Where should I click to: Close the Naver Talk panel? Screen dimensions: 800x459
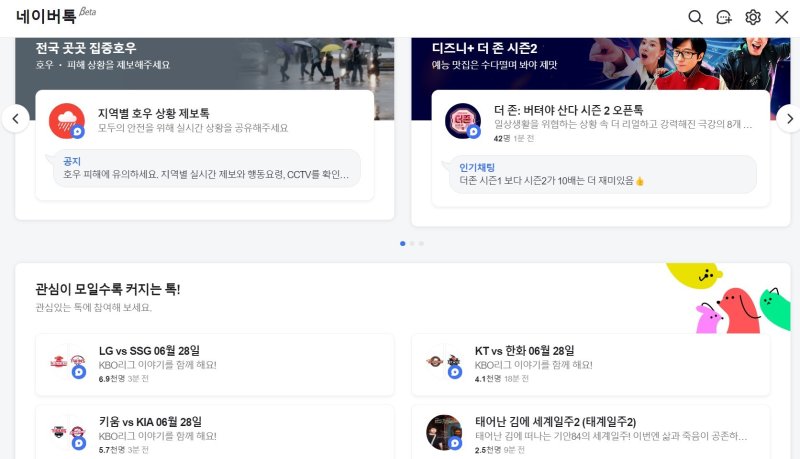(782, 17)
